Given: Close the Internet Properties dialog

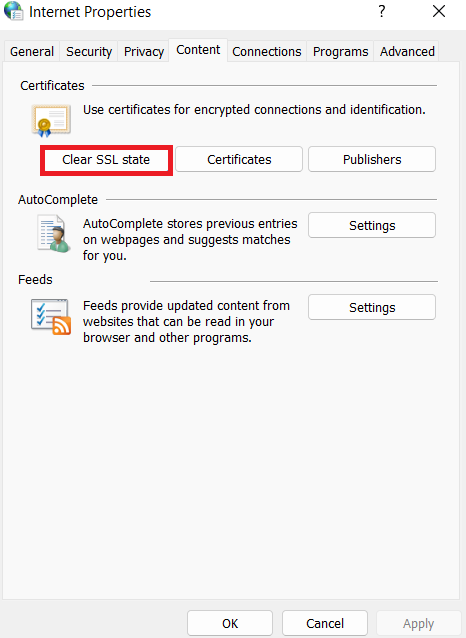Looking at the screenshot, I should pos(439,11).
